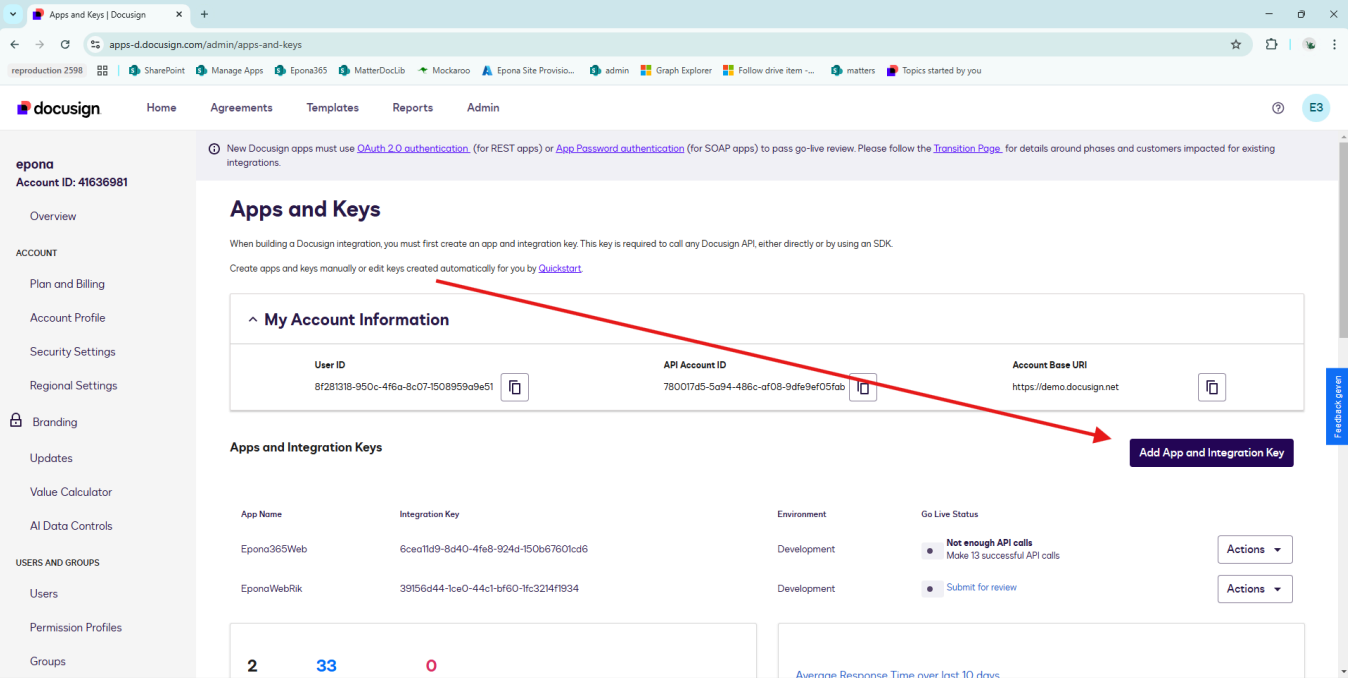Open Value Calculator
The image size is (1348, 678).
[x=71, y=492]
